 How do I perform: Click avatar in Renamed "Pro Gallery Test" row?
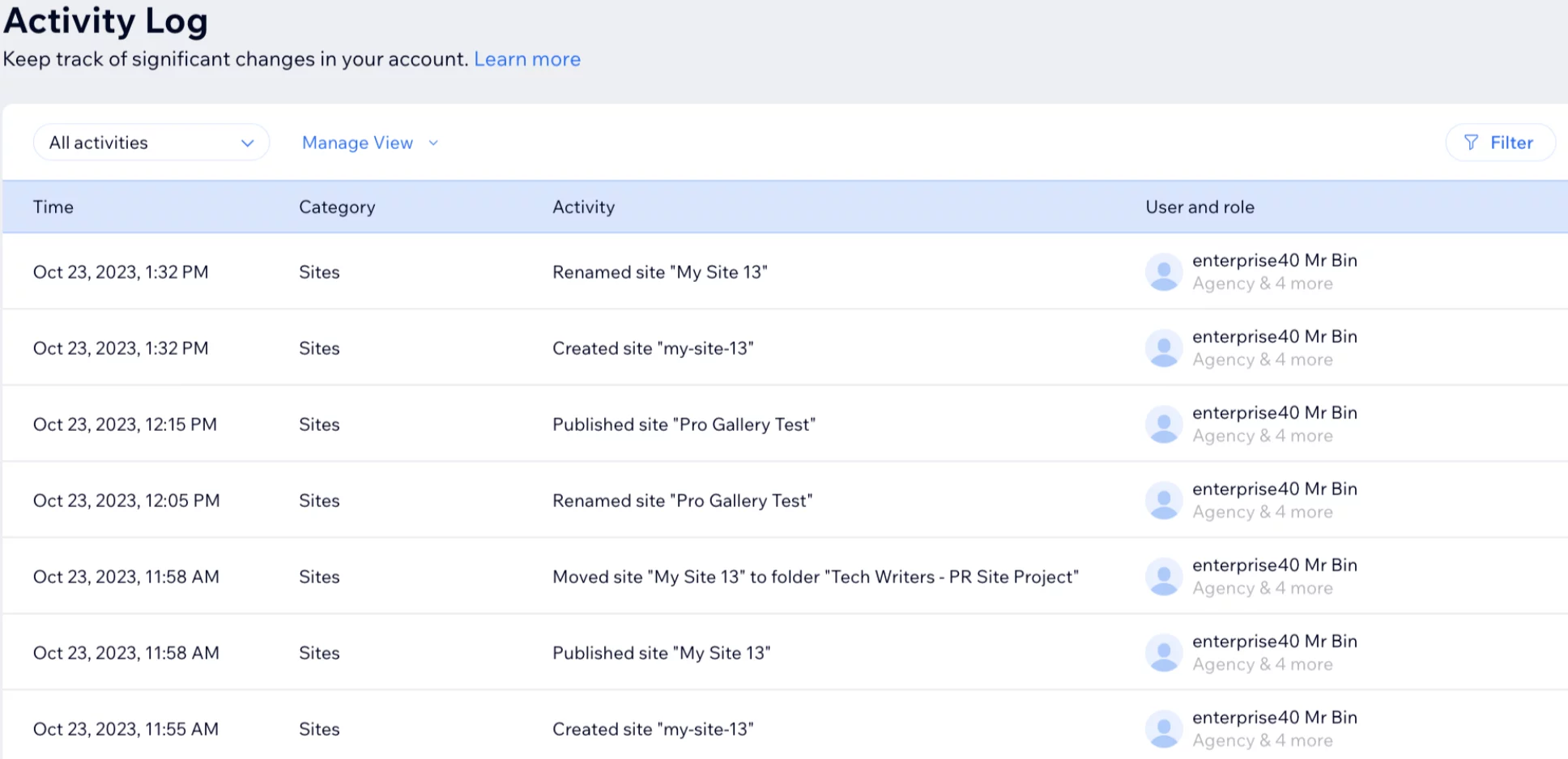(x=1164, y=501)
